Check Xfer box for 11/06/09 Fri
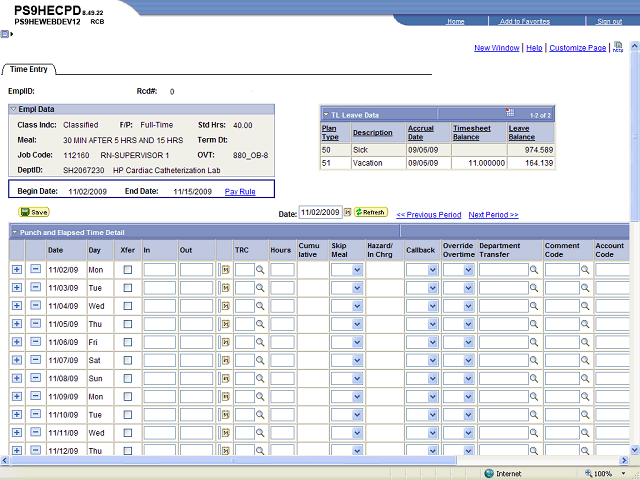This screenshot has height=480, width=640. [x=128, y=342]
